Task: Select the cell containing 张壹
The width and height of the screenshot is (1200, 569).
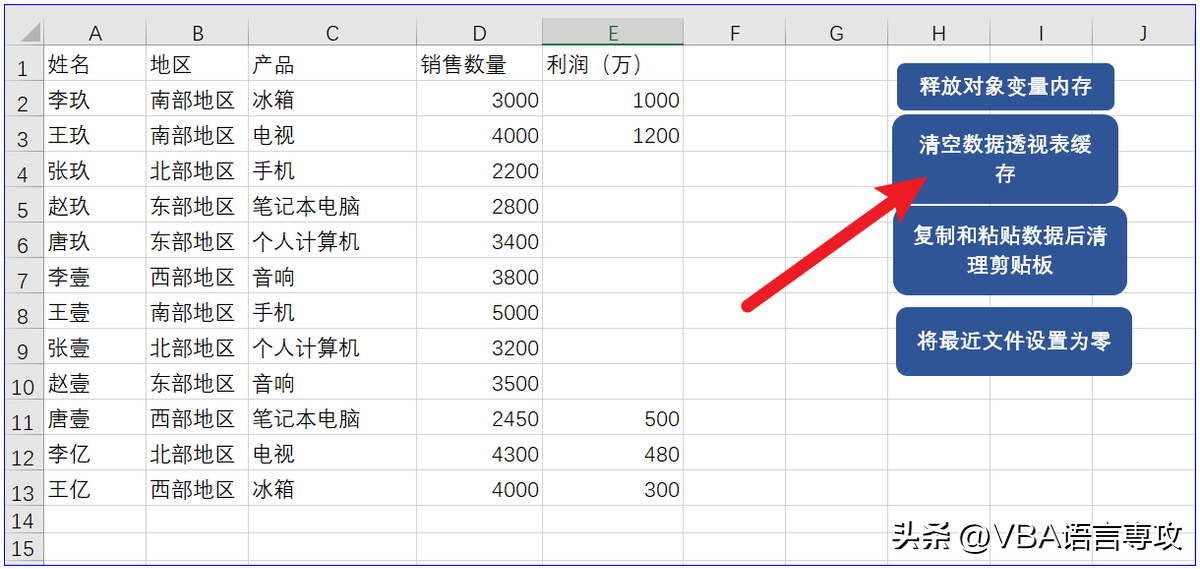Action: point(95,348)
